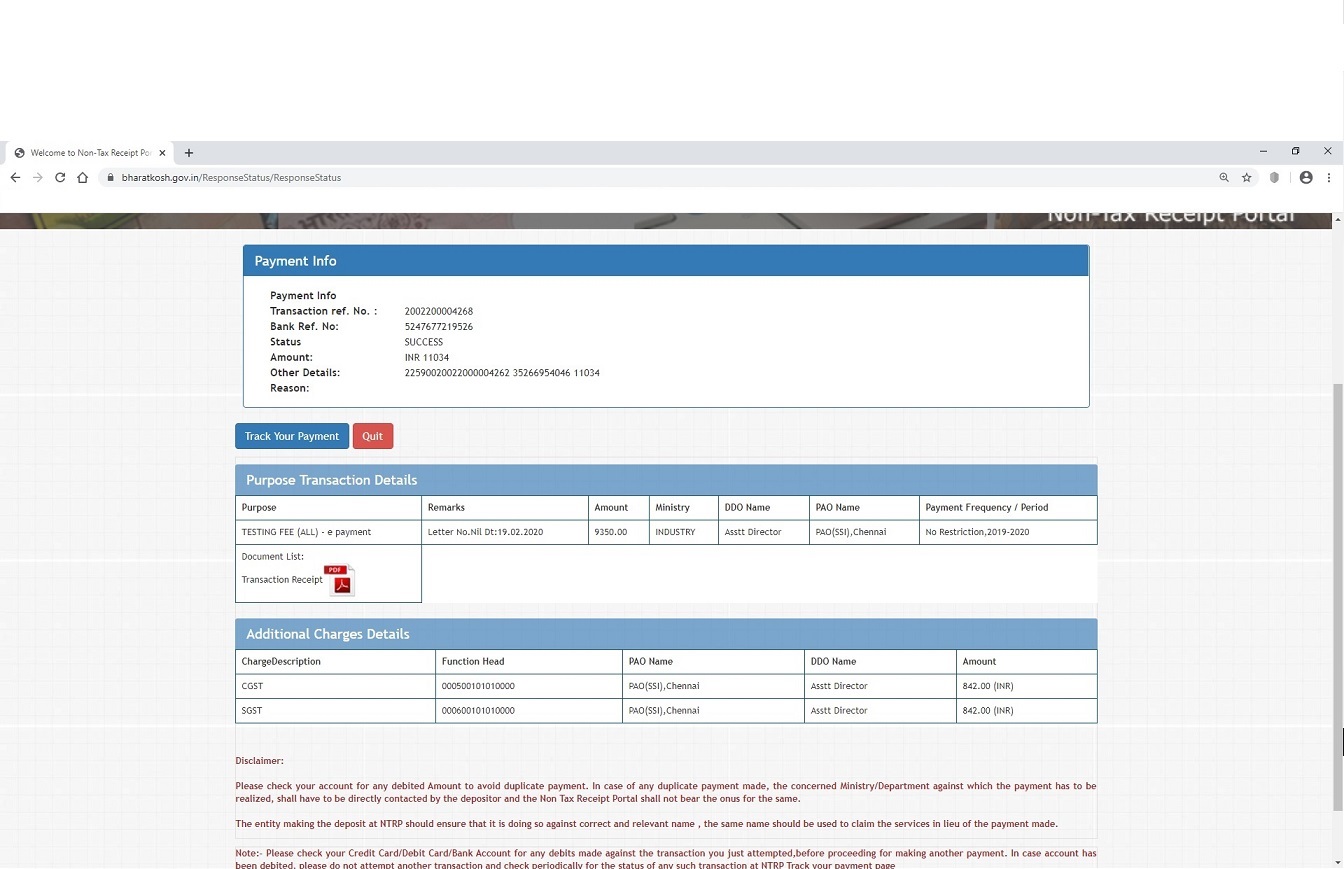Click the Track Your Payment button
The height and width of the screenshot is (869, 1344).
[x=292, y=436]
